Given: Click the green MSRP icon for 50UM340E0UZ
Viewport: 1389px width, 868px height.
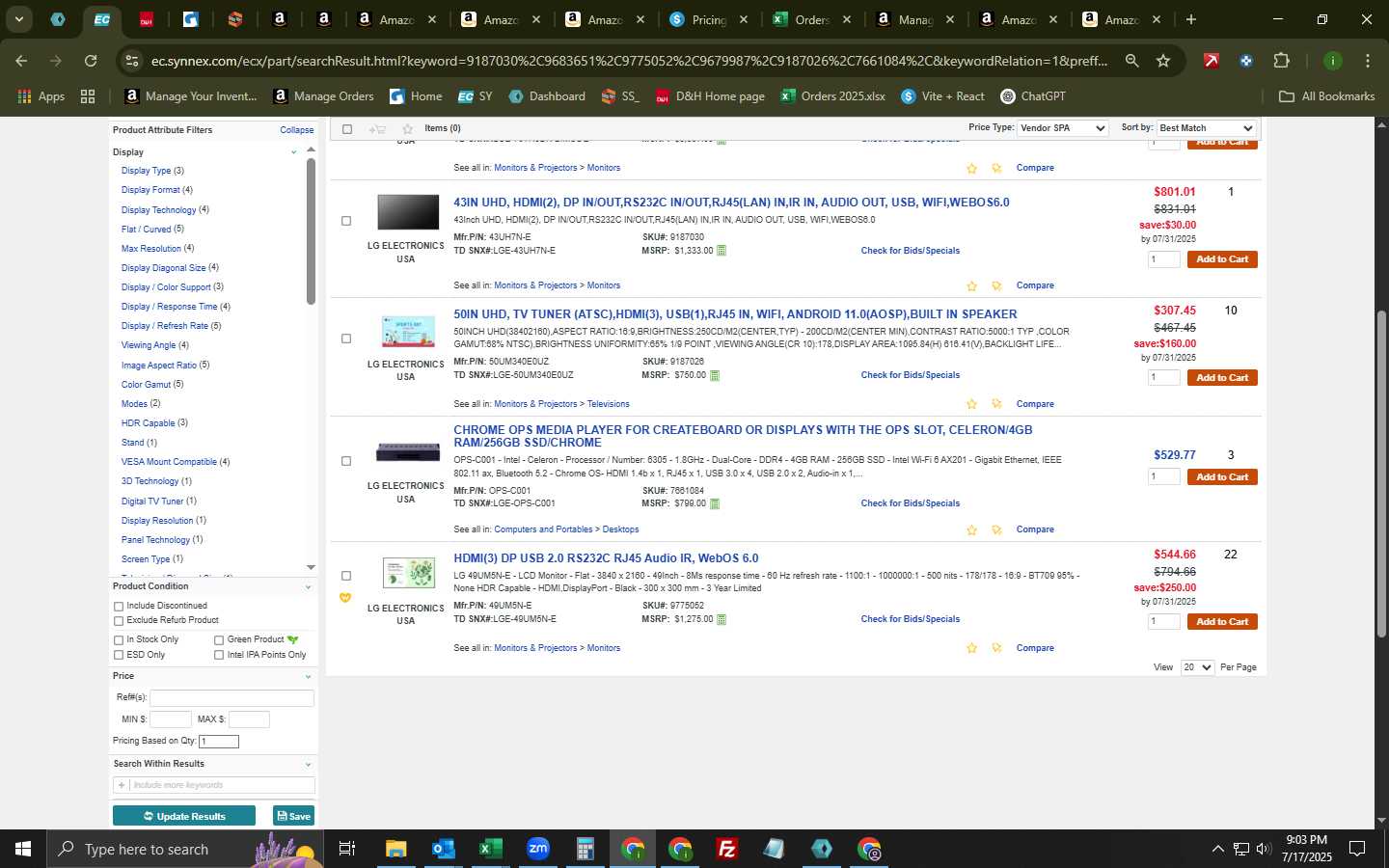Looking at the screenshot, I should click(715, 375).
